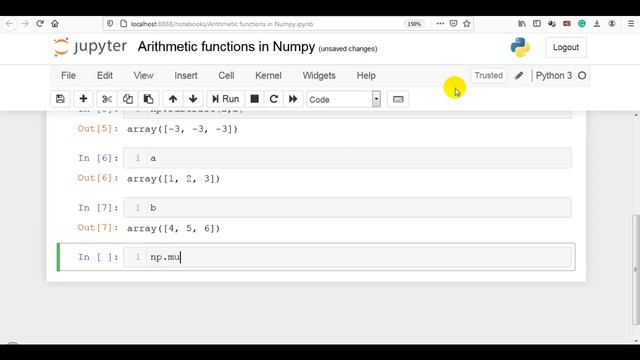The width and height of the screenshot is (640, 360).
Task: Click the Logout button
Action: [566, 47]
